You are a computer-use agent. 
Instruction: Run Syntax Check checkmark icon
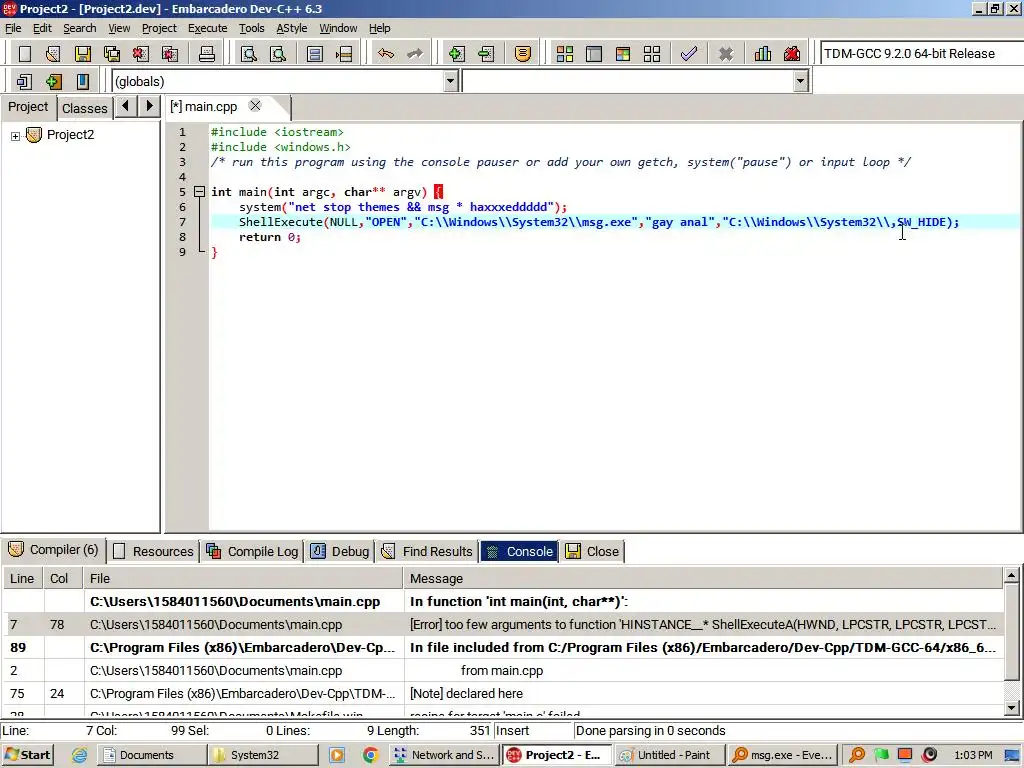(688, 54)
